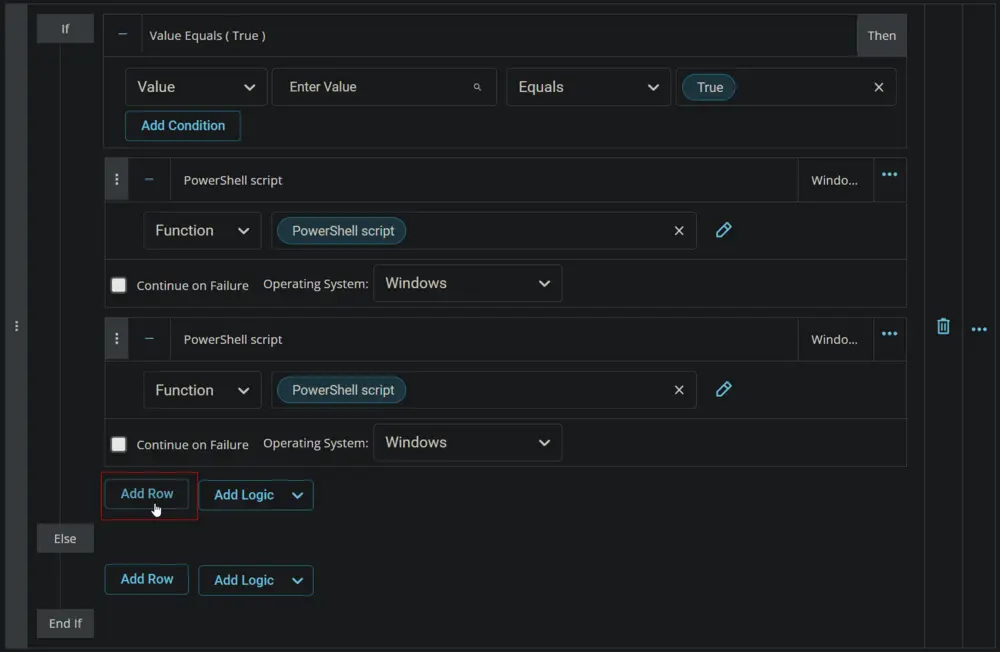Clear second PowerShell script function chip
Image resolution: width=1000 pixels, height=652 pixels.
(679, 390)
